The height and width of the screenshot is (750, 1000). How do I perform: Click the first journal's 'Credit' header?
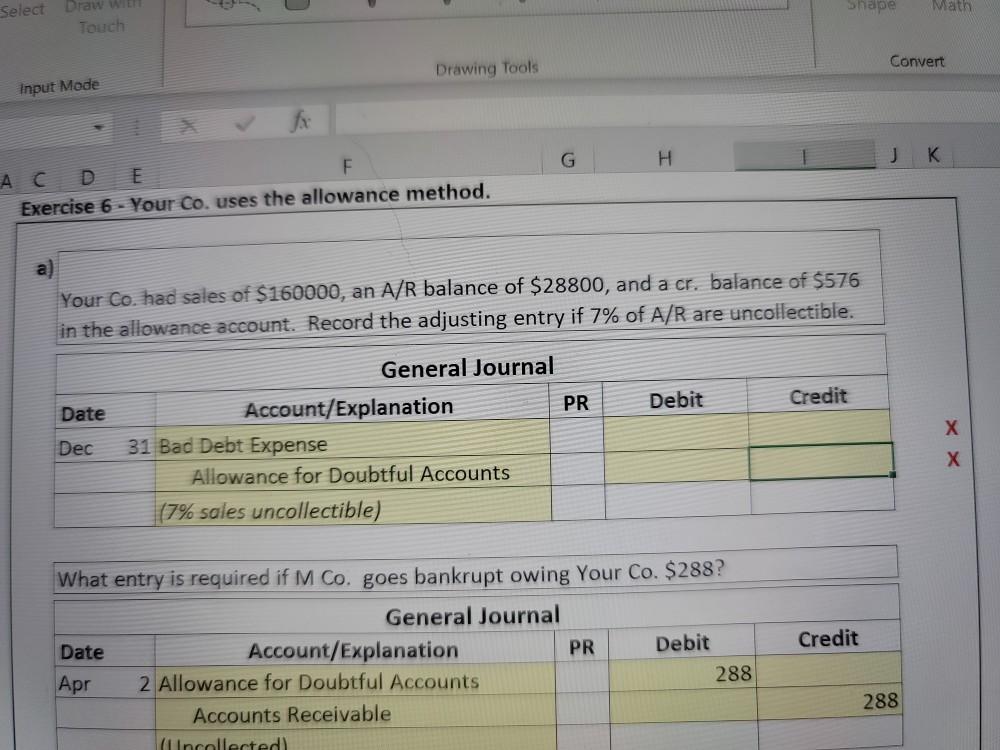coord(818,397)
